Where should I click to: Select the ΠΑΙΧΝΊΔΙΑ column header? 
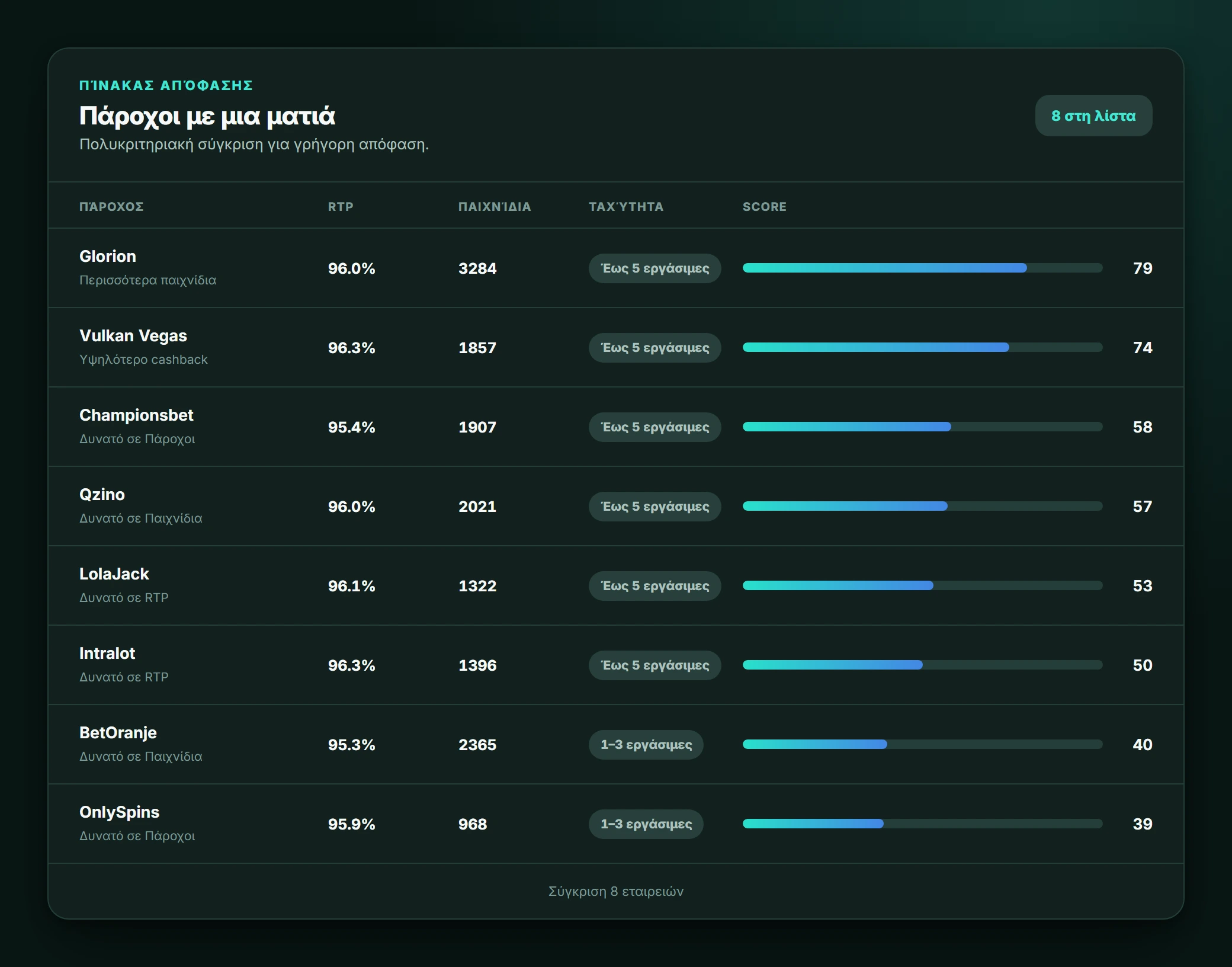(495, 207)
